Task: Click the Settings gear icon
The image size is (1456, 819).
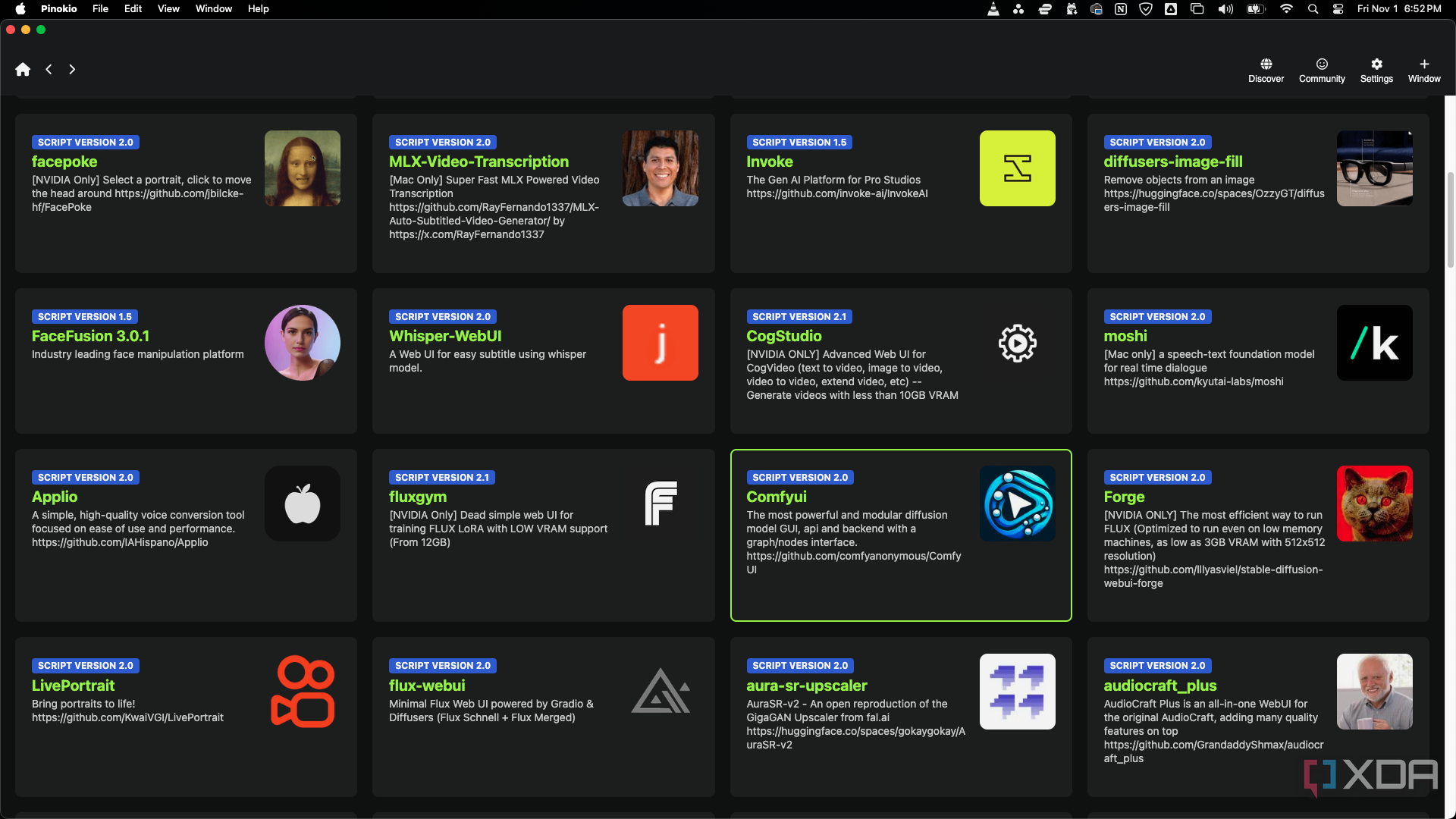Action: (x=1376, y=63)
